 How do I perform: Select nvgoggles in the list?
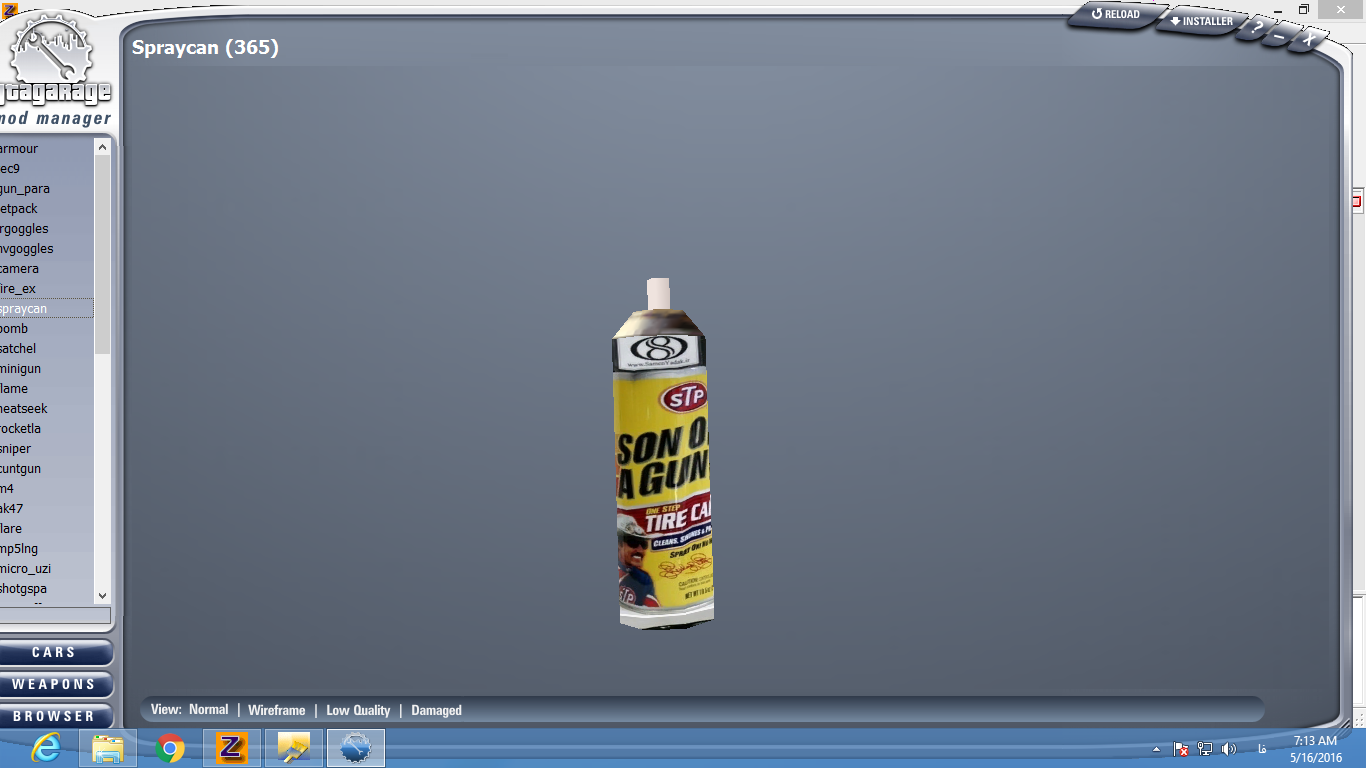point(47,249)
